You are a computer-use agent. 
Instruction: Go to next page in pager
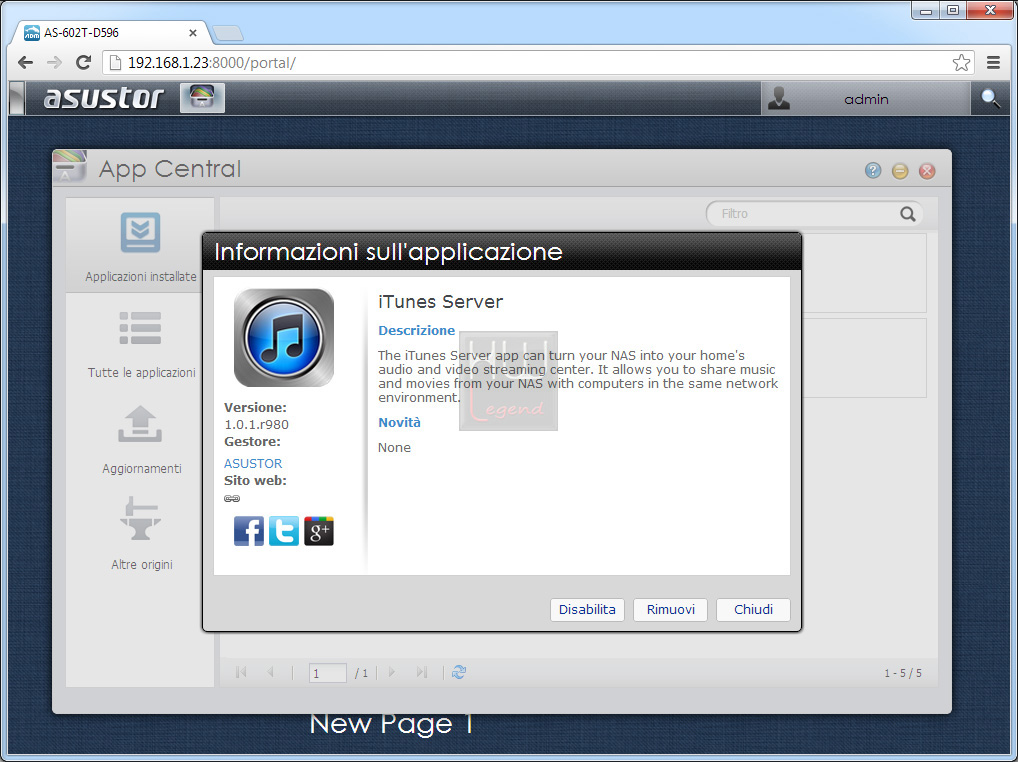[391, 672]
